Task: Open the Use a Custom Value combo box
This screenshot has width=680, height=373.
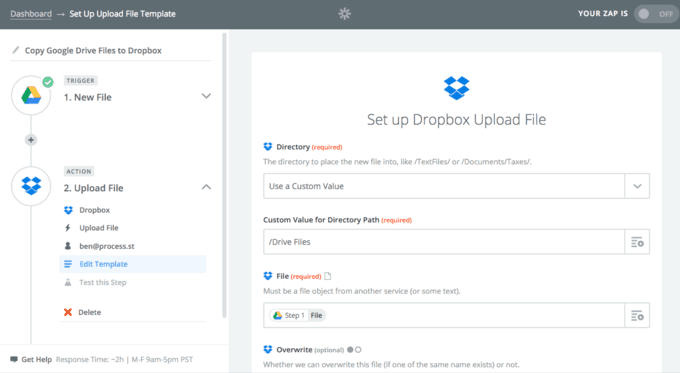Action: (456, 186)
